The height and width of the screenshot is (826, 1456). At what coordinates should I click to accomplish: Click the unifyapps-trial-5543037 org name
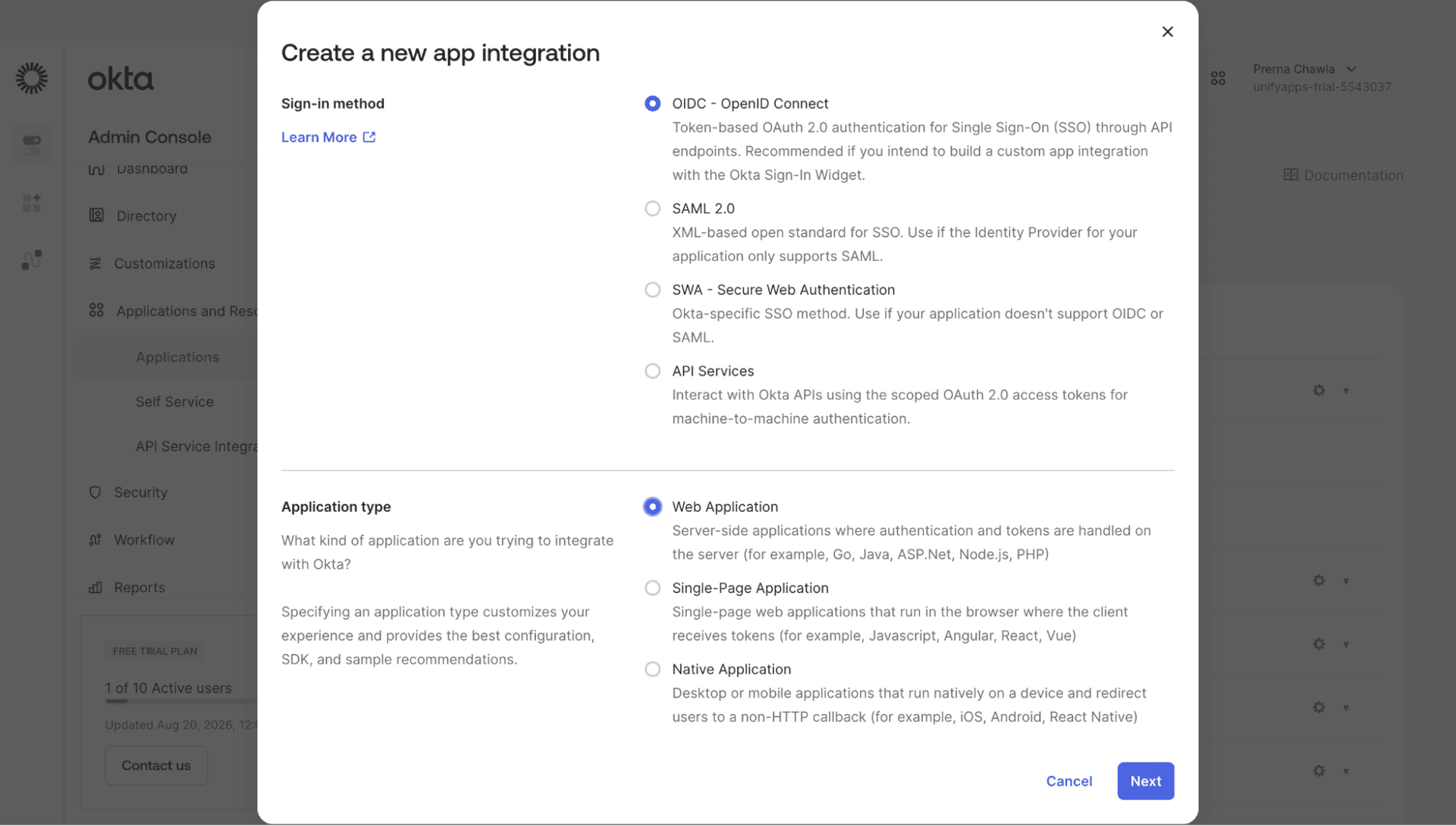(1322, 87)
